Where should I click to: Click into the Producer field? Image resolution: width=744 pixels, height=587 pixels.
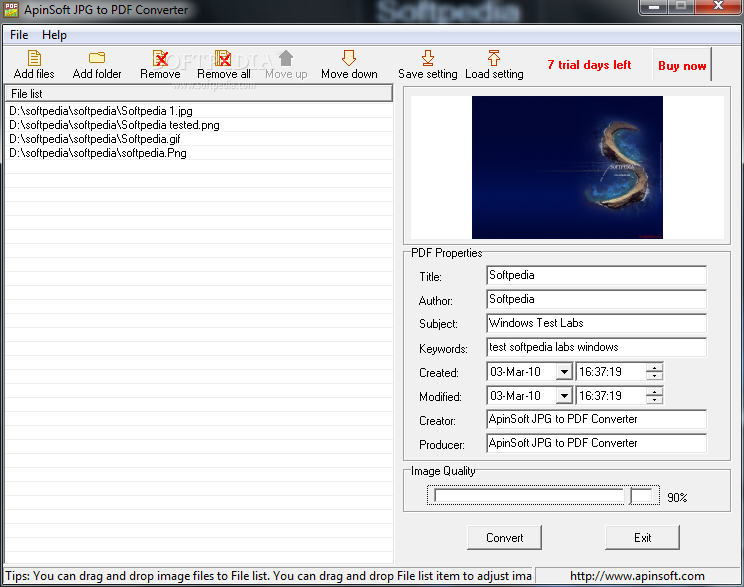click(596, 443)
